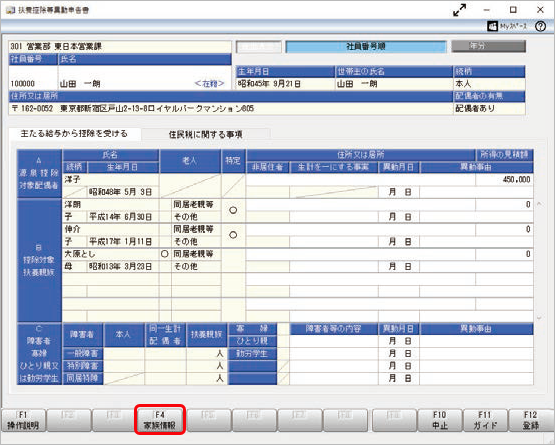Select employee name 山田 一朗

point(80,84)
